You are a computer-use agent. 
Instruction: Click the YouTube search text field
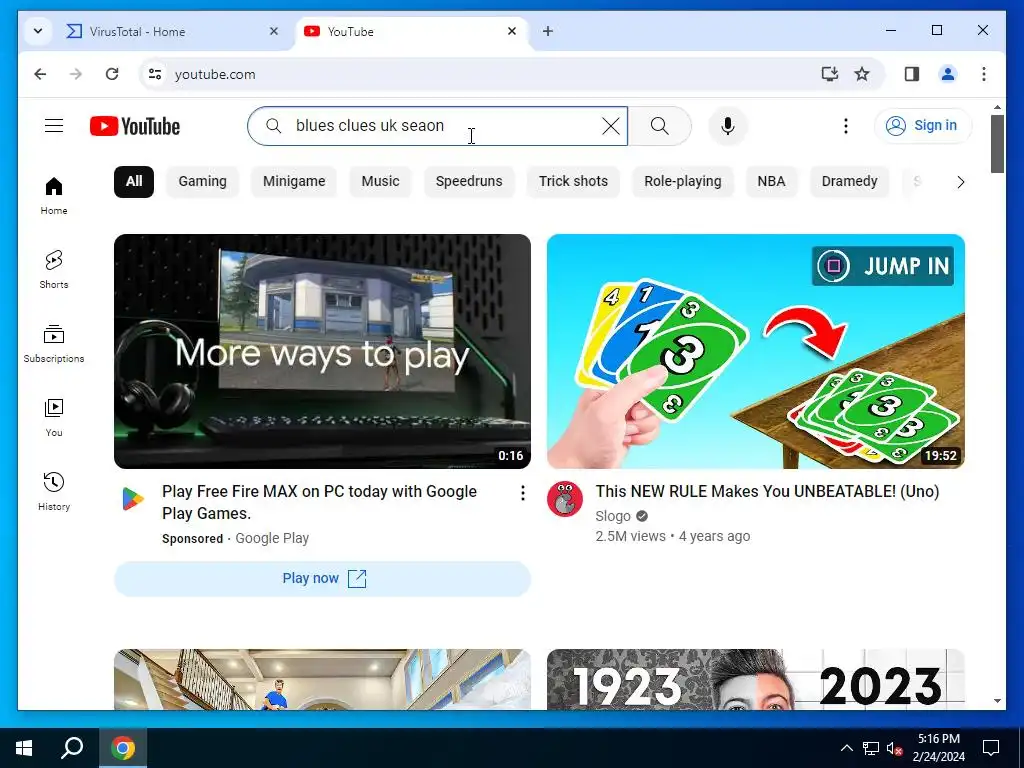click(x=438, y=125)
